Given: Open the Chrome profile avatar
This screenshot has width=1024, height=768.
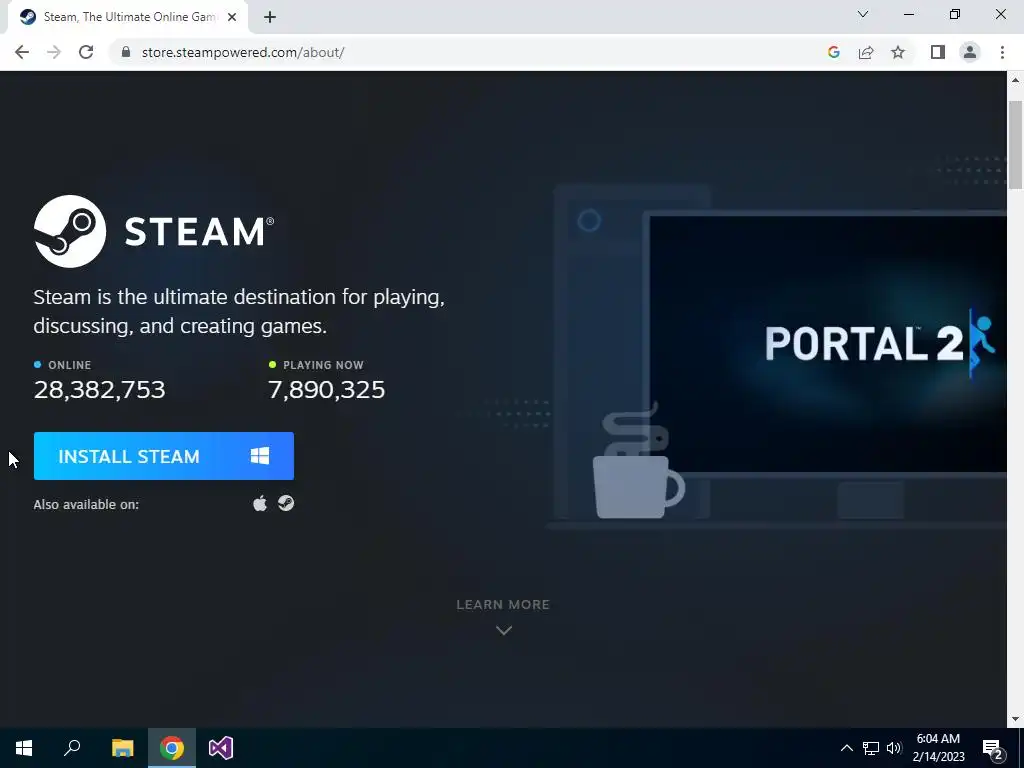Looking at the screenshot, I should pyautogui.click(x=970, y=52).
